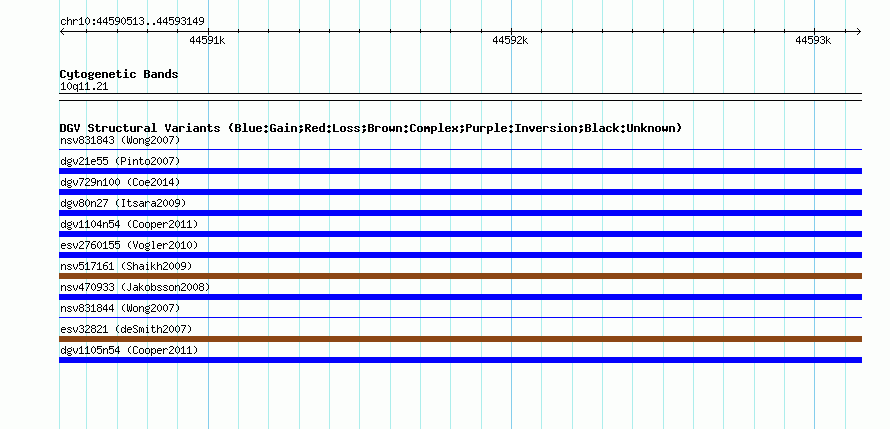Click the thin nsv831843 variant line
The image size is (890, 429).
(x=460, y=150)
